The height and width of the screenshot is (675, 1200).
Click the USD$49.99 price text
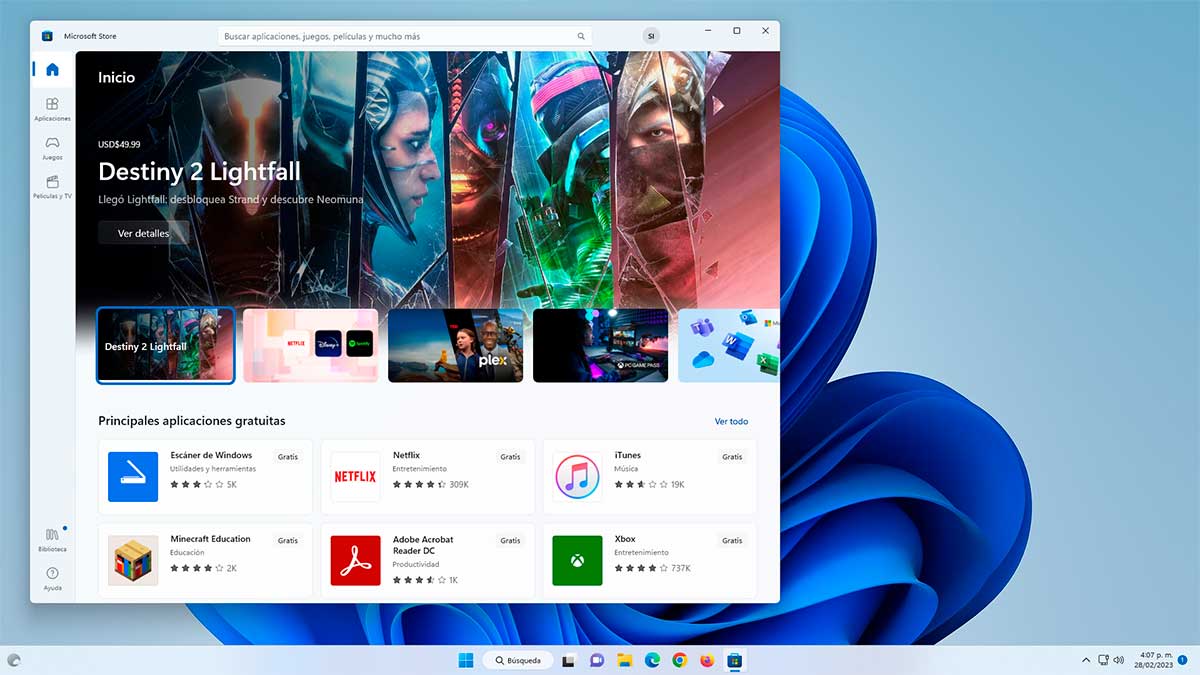click(119, 144)
